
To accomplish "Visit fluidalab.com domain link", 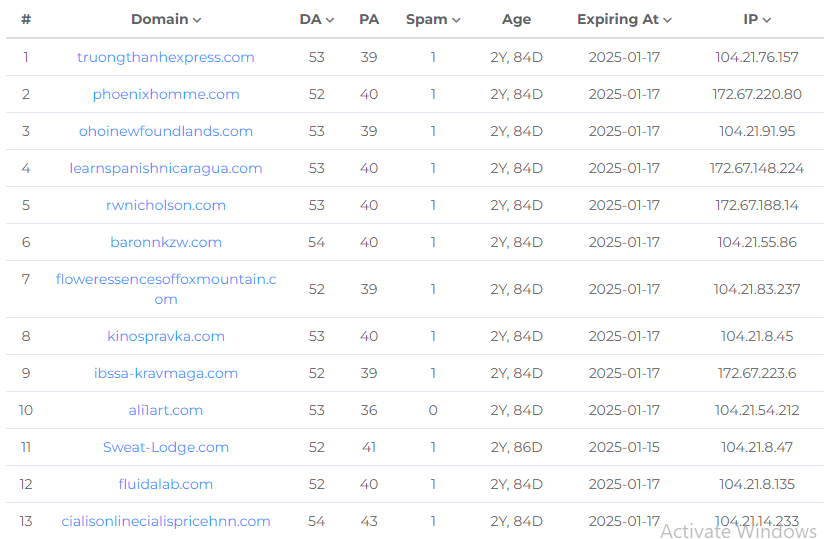I will tap(166, 484).
